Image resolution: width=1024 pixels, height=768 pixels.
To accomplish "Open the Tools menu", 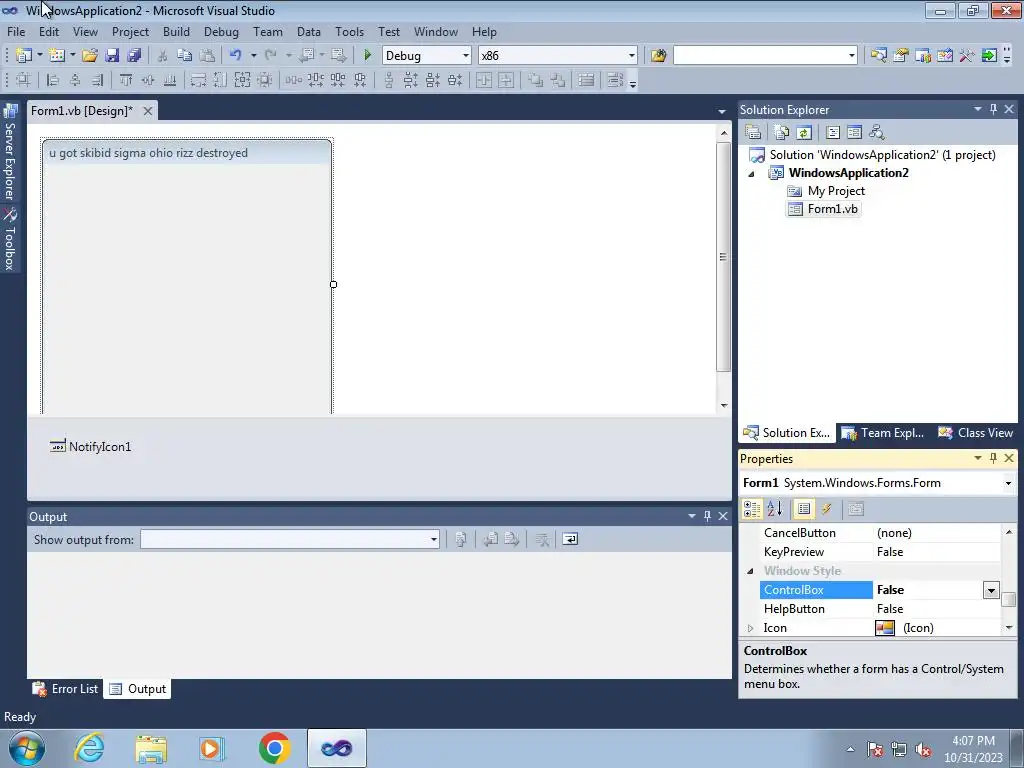I will tap(349, 31).
